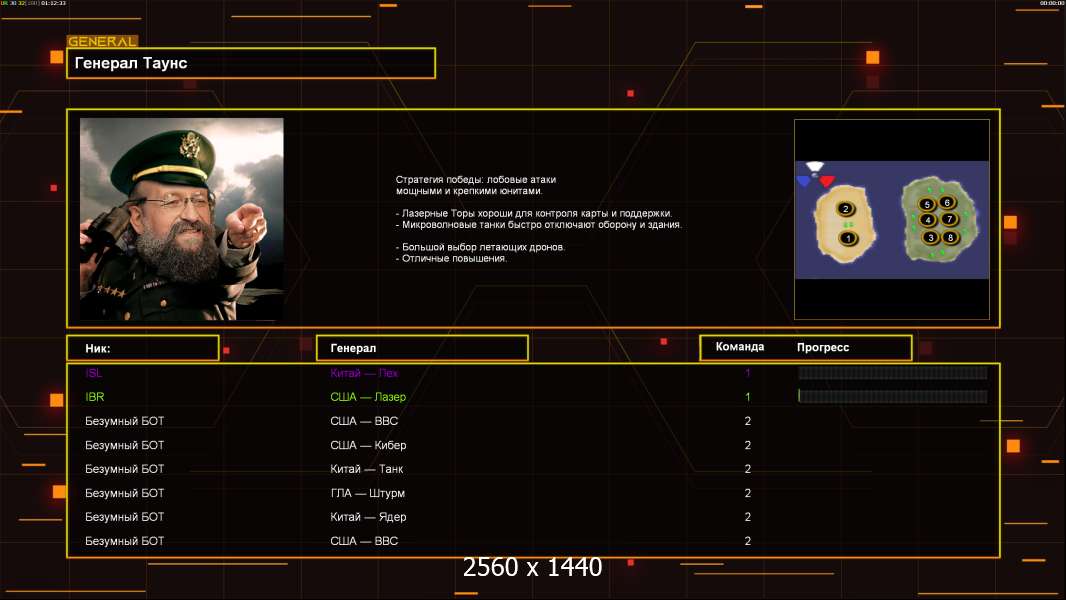This screenshot has height=600, width=1066.
Task: Click start position 4 on the minimap
Action: click(x=928, y=220)
